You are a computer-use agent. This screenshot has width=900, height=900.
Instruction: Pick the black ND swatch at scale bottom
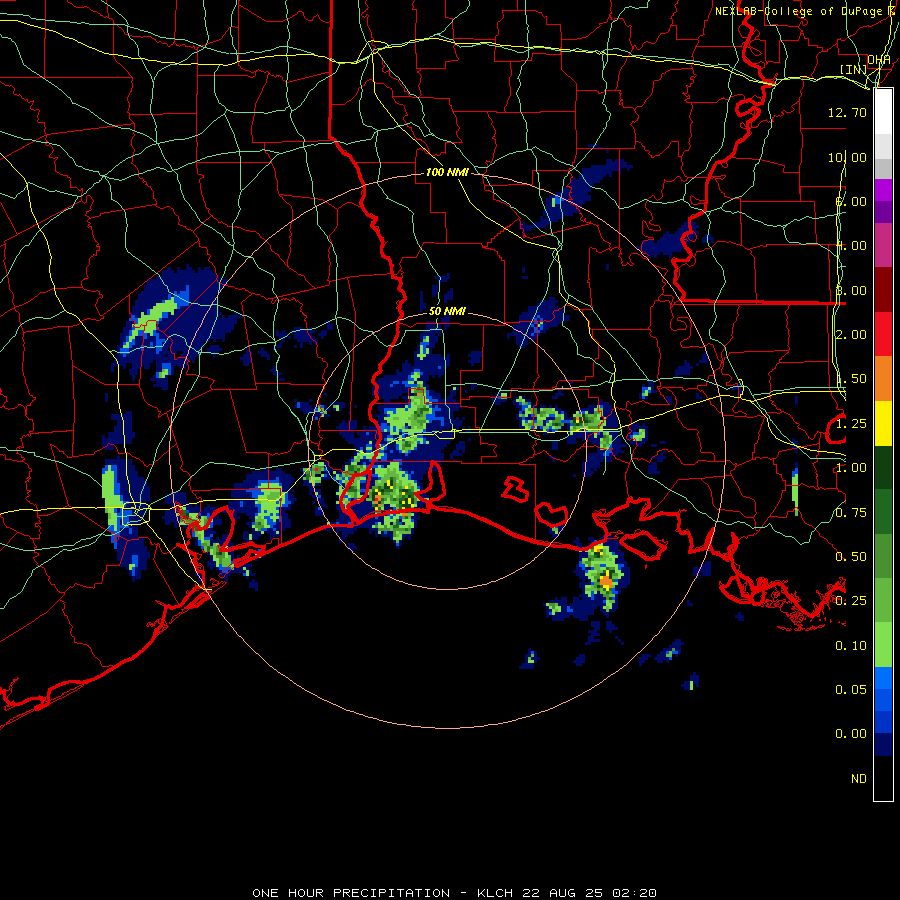pos(883,778)
